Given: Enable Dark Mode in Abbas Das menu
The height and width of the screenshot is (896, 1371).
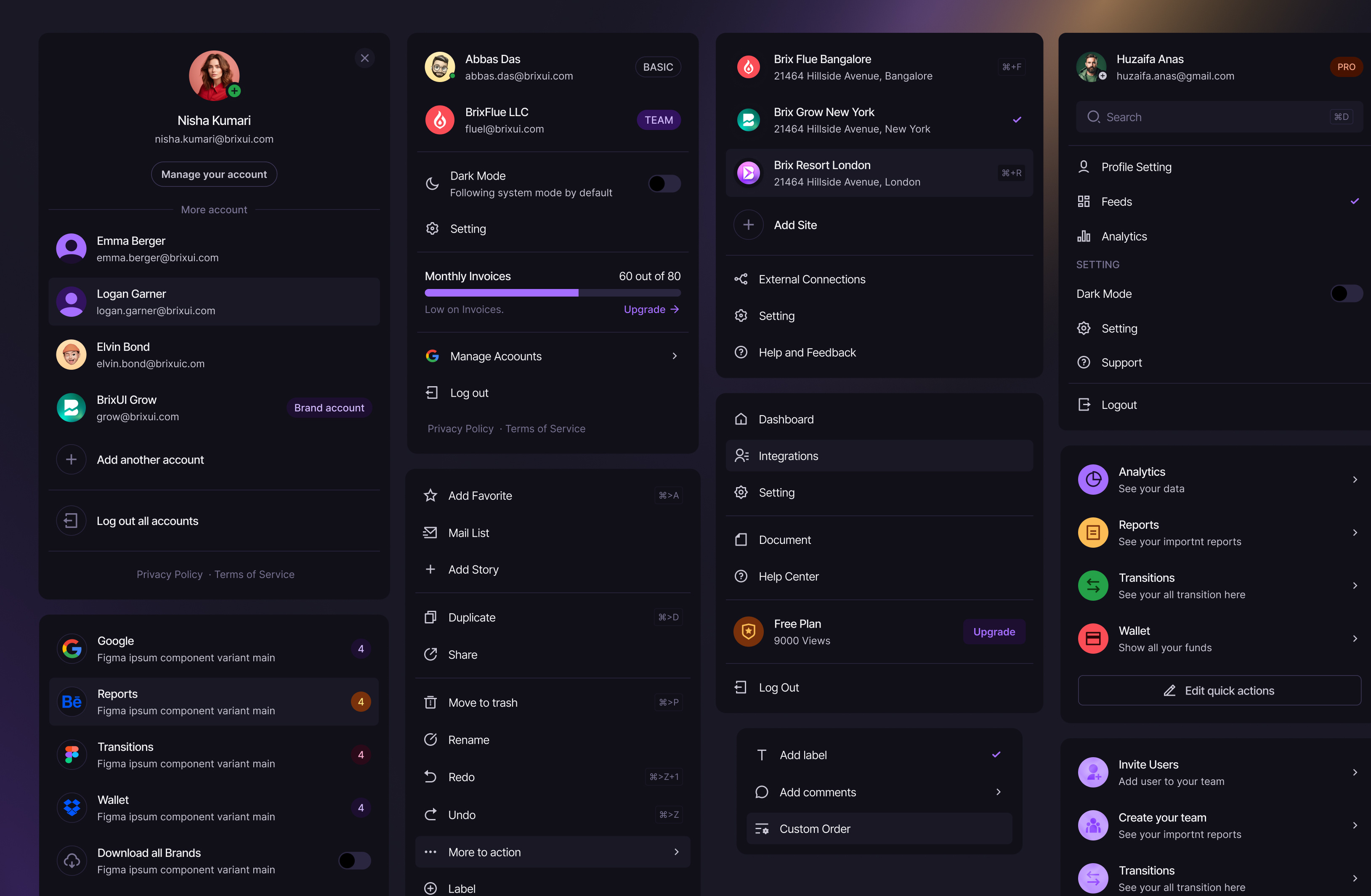Looking at the screenshot, I should pyautogui.click(x=664, y=184).
